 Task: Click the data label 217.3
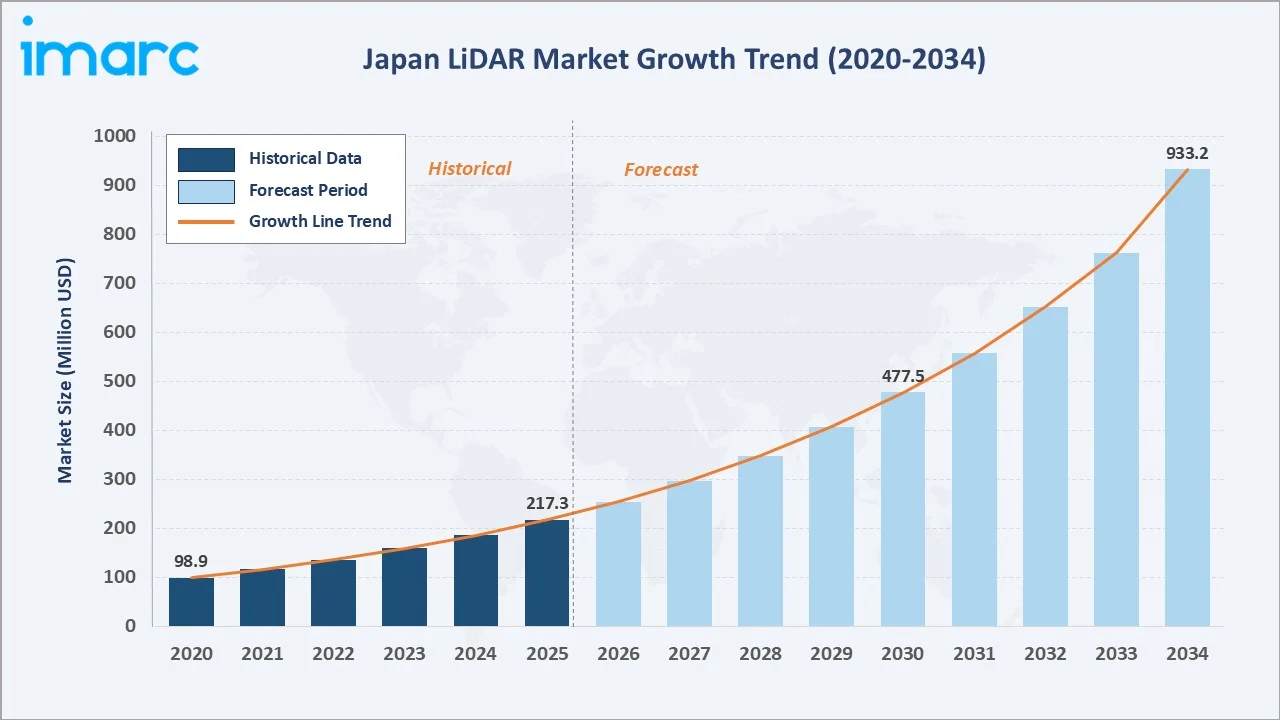(x=547, y=504)
